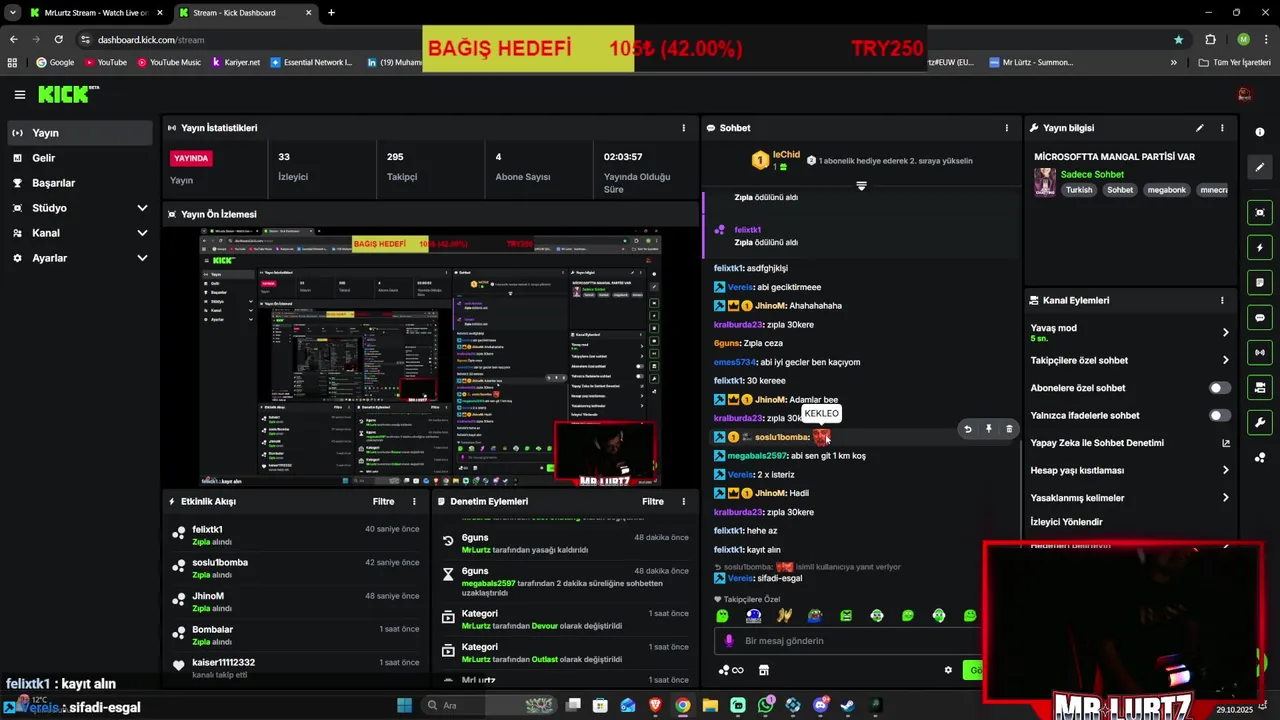Screen dimensions: 1280x720
Task: Toggle the notes panel icon in right rail
Action: click(x=1260, y=282)
